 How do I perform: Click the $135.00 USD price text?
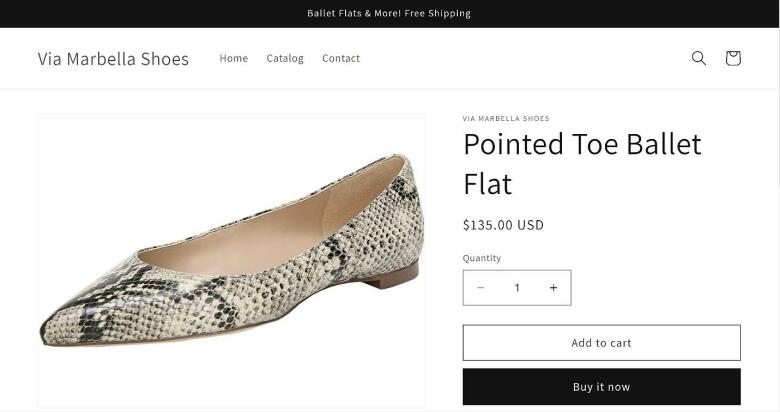pyautogui.click(x=503, y=225)
